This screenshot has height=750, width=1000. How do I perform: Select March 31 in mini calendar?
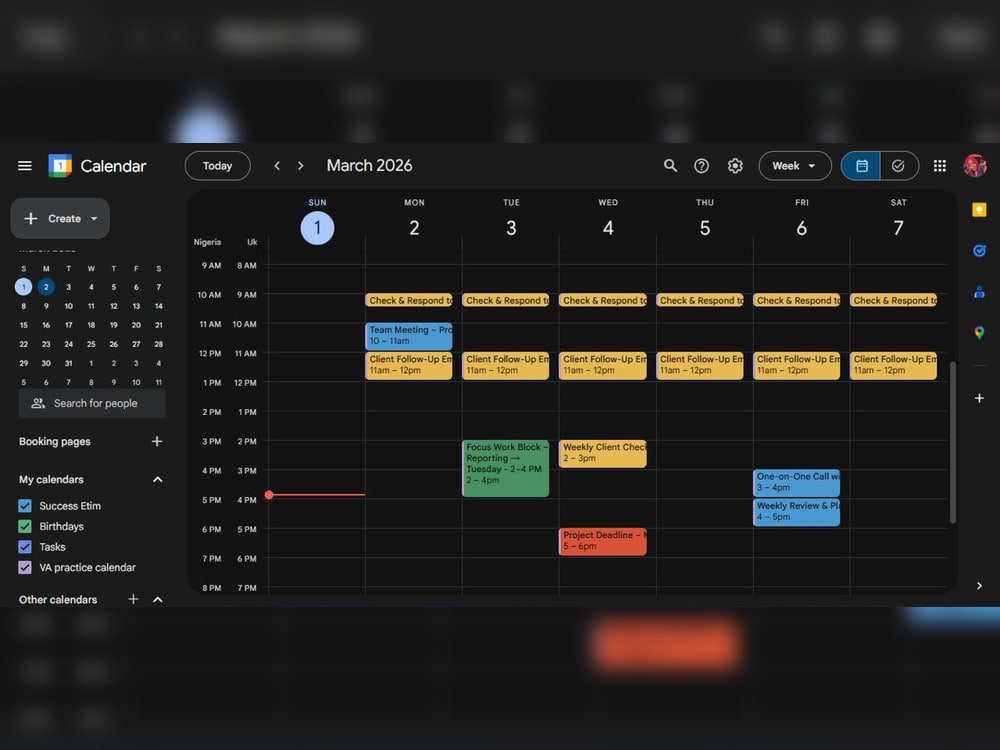(x=68, y=364)
